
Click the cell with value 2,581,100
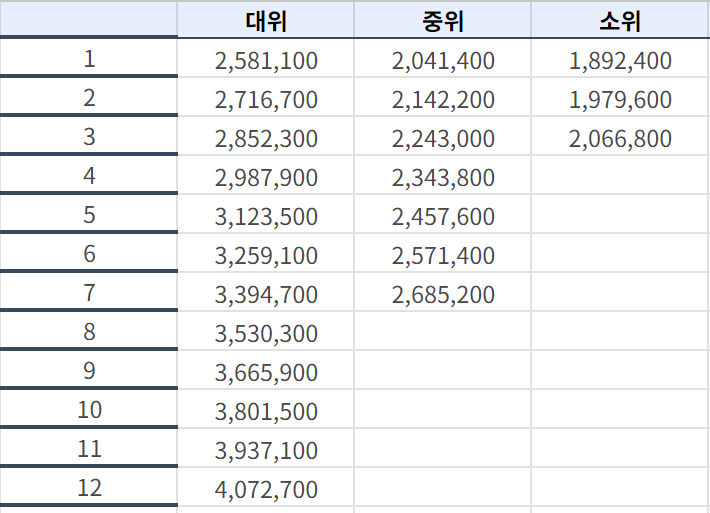click(x=266, y=58)
